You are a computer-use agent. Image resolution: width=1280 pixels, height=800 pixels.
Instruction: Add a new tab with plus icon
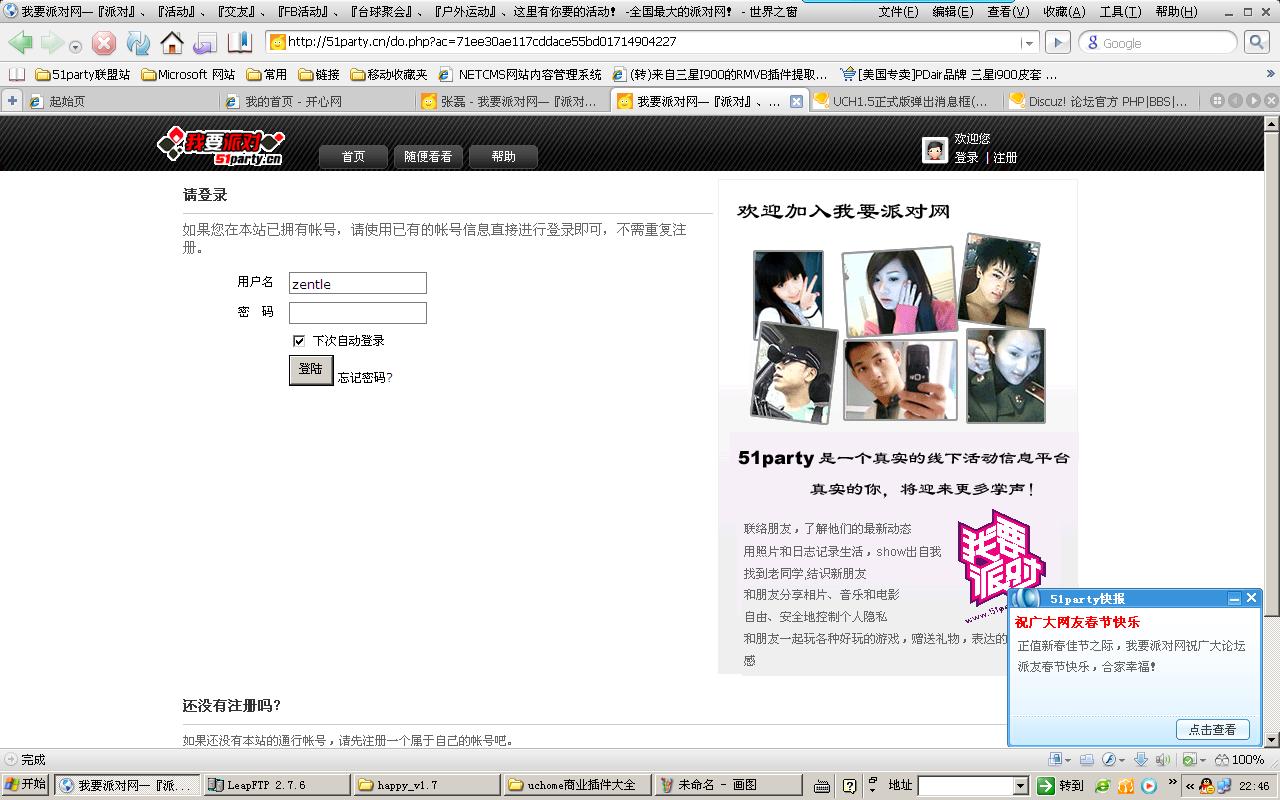(x=11, y=101)
